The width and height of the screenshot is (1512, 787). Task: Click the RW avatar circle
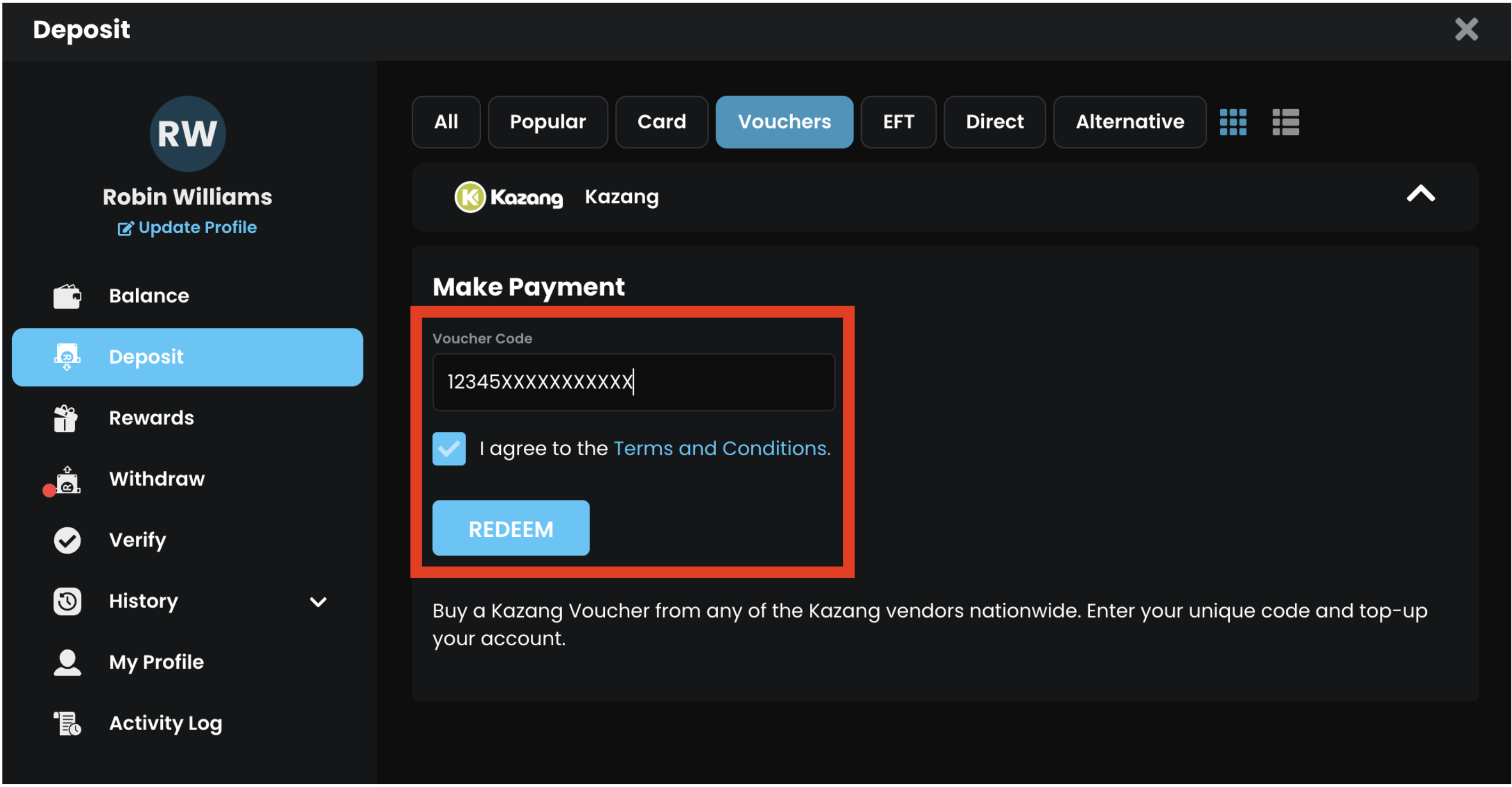[x=187, y=134]
